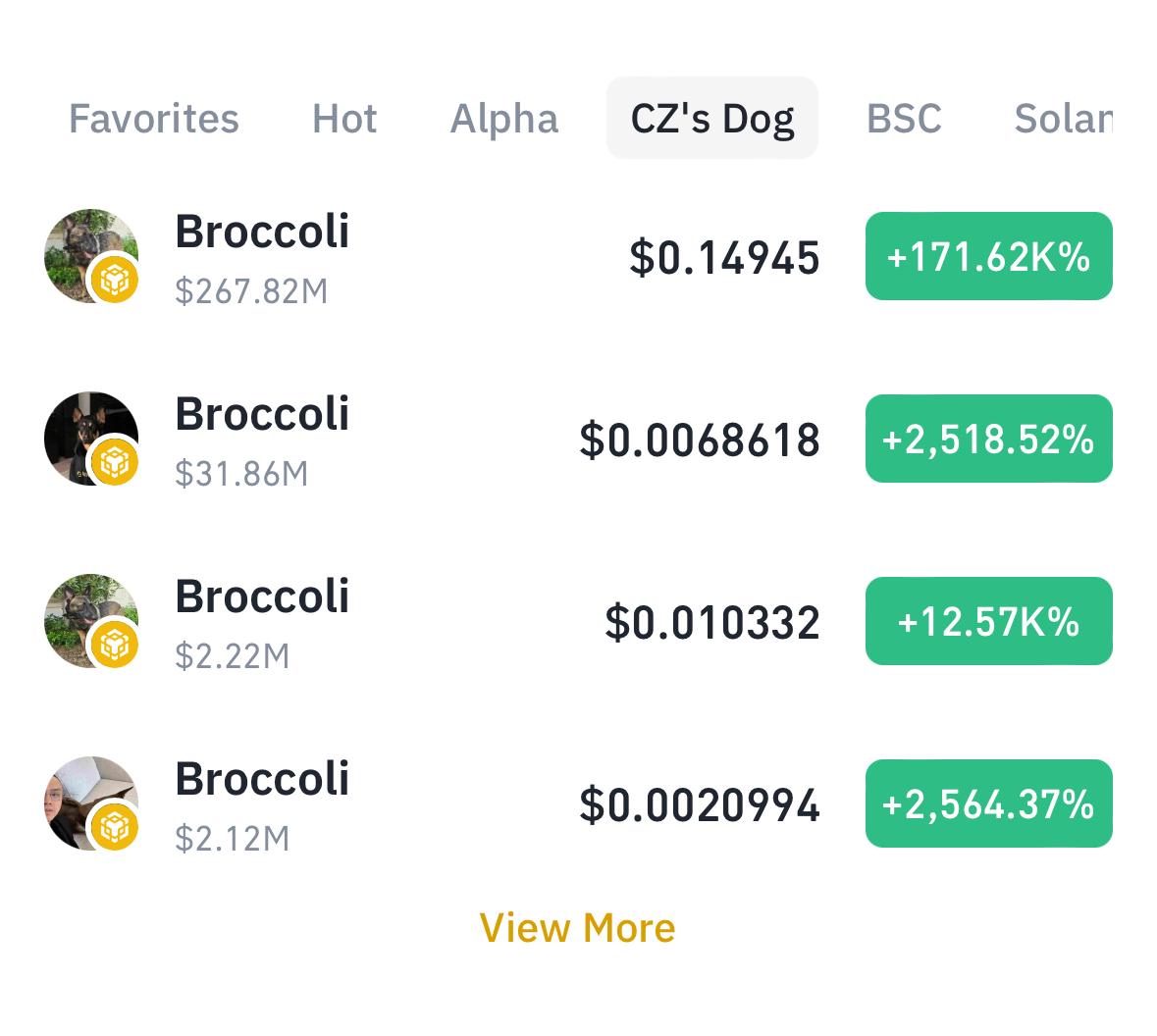Click the $0.14945 price label
The image size is (1157, 1036).
(725, 256)
